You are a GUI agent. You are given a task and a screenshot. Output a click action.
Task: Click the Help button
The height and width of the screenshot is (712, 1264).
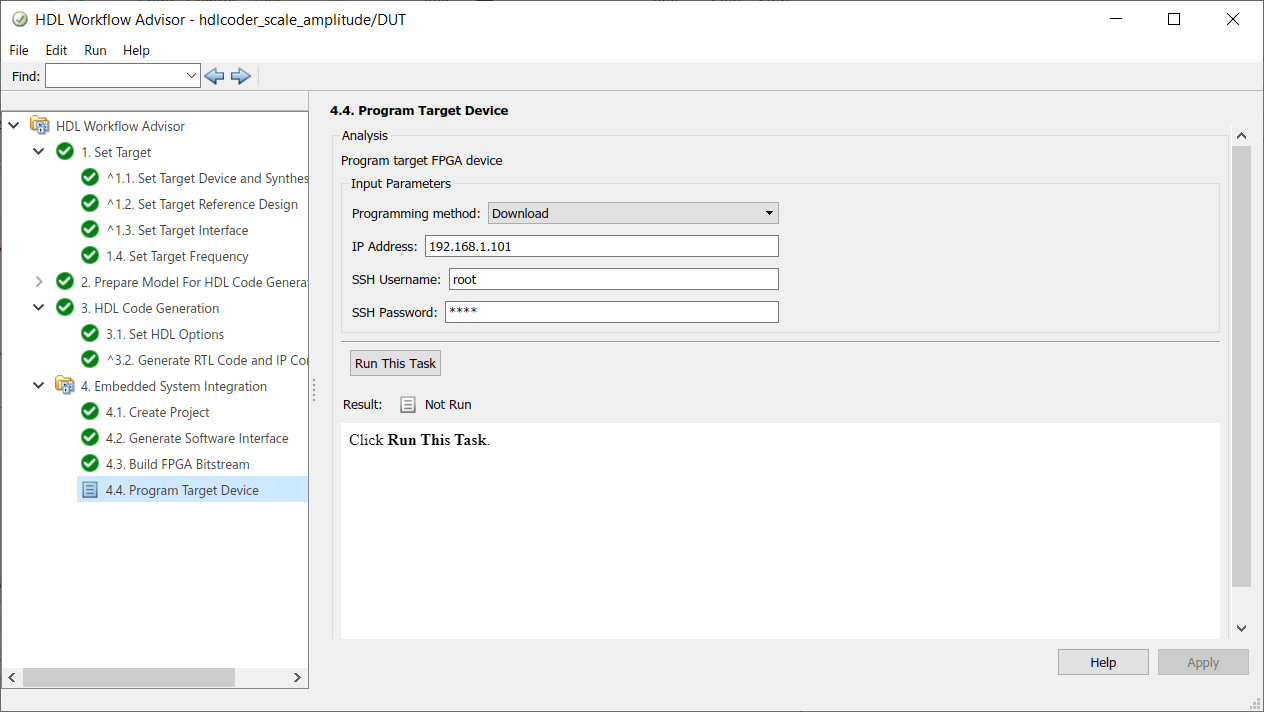[1103, 662]
